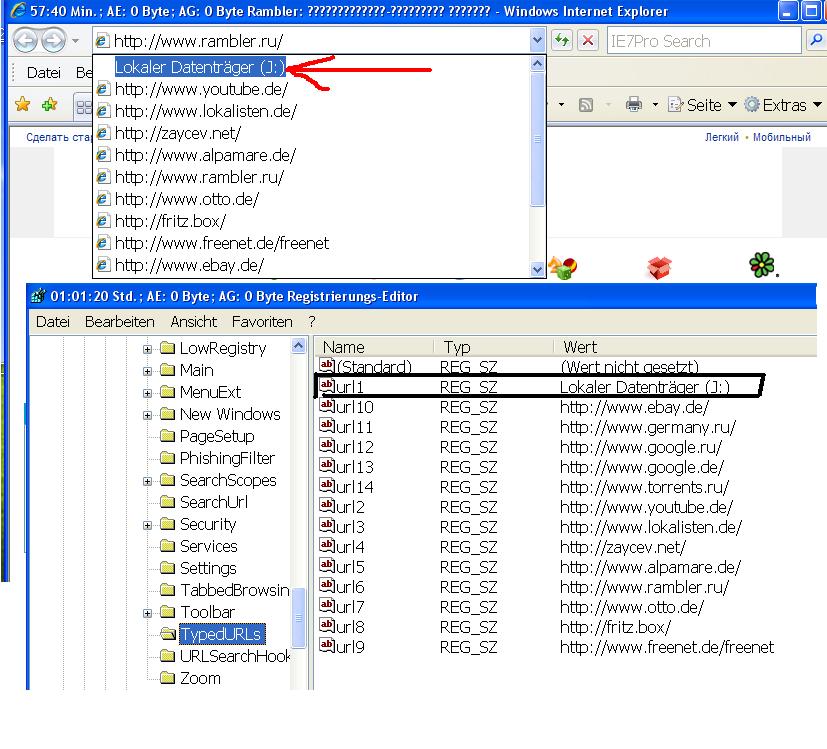The height and width of the screenshot is (749, 827).
Task: Click the Add to Favorites star-plus icon
Action: click(x=48, y=105)
